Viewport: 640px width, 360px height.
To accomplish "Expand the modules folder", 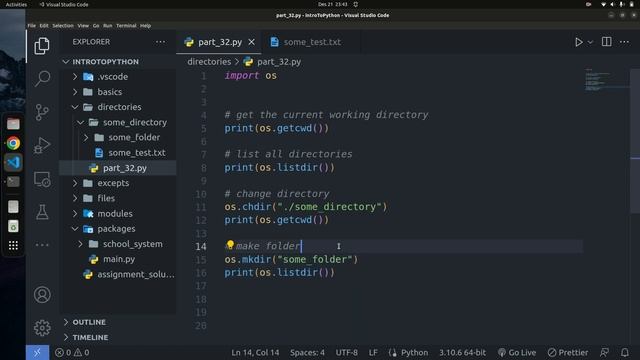I will (118, 213).
